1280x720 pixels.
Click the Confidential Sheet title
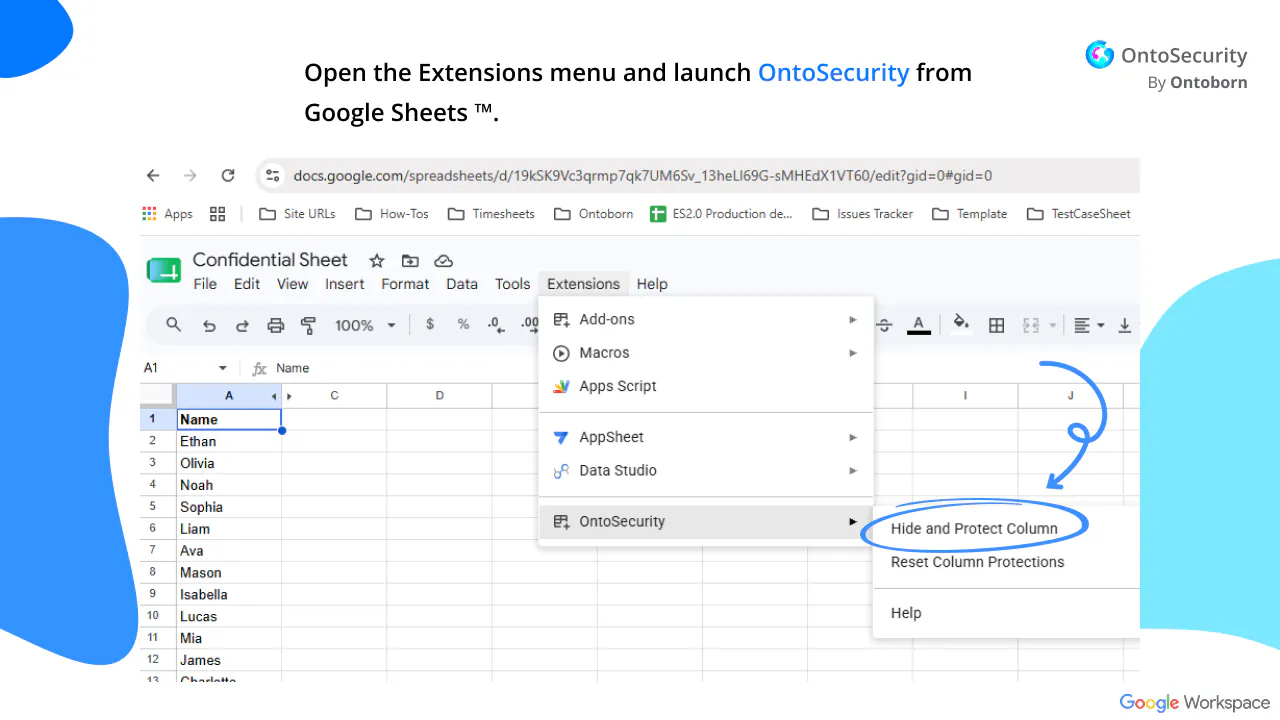(x=270, y=260)
